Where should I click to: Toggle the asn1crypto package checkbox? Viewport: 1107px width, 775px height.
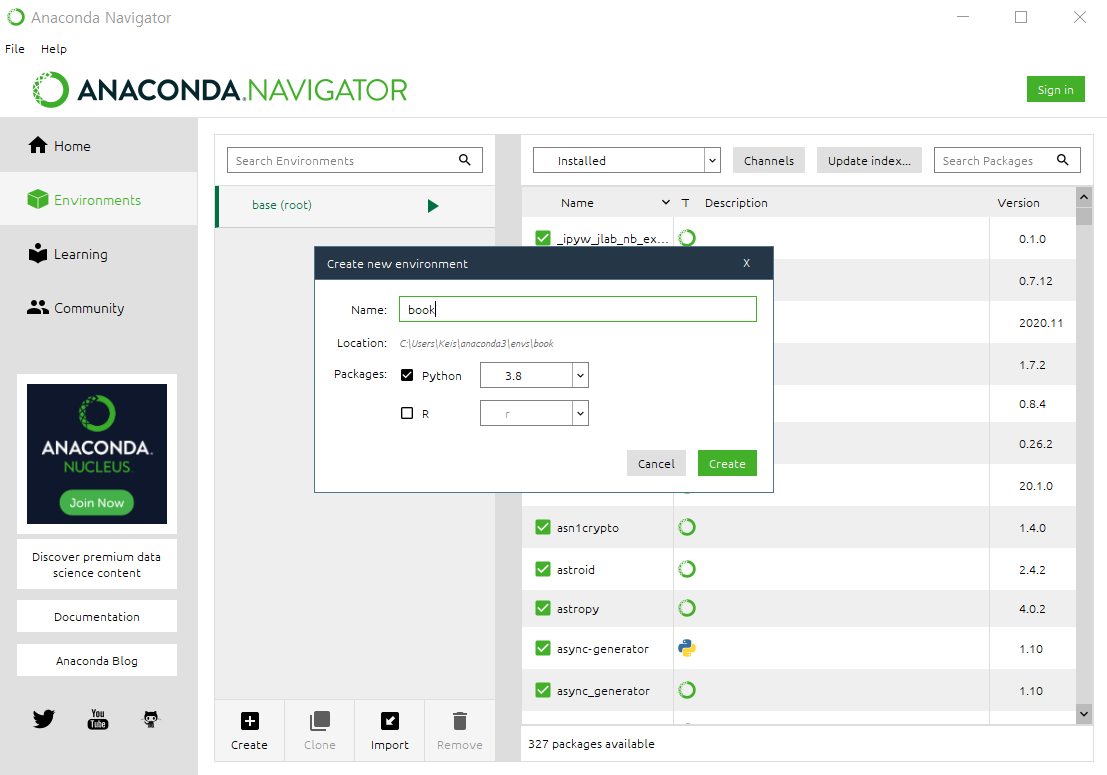point(543,527)
